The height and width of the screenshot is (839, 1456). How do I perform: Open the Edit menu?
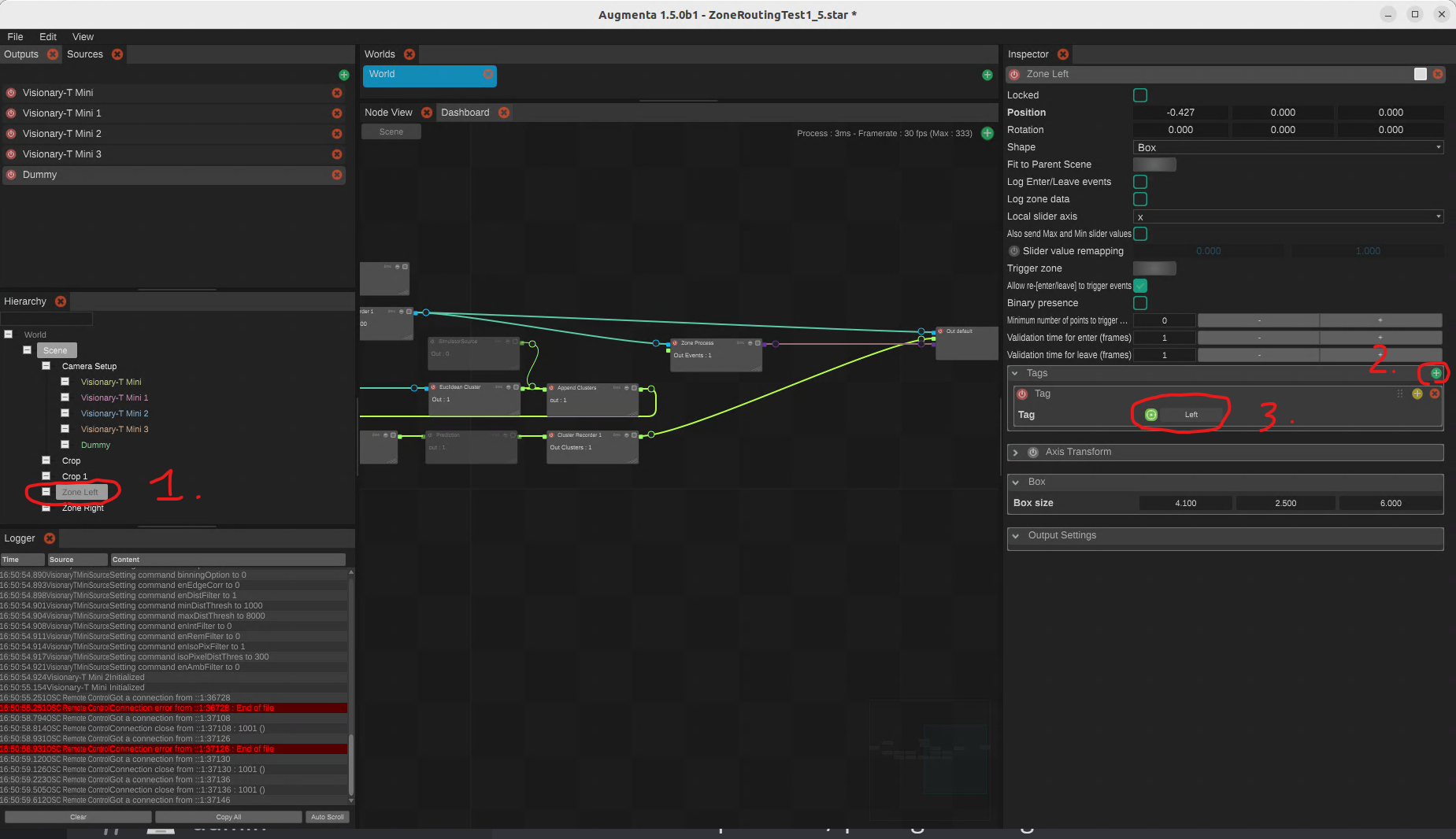click(x=48, y=37)
